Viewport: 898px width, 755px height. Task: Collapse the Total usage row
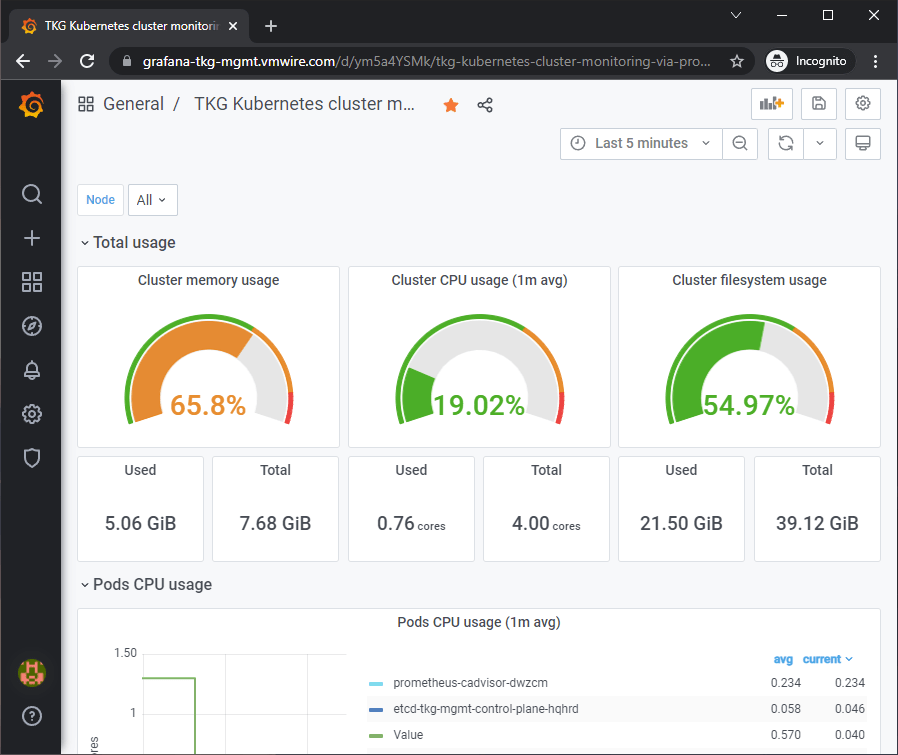coord(133,242)
